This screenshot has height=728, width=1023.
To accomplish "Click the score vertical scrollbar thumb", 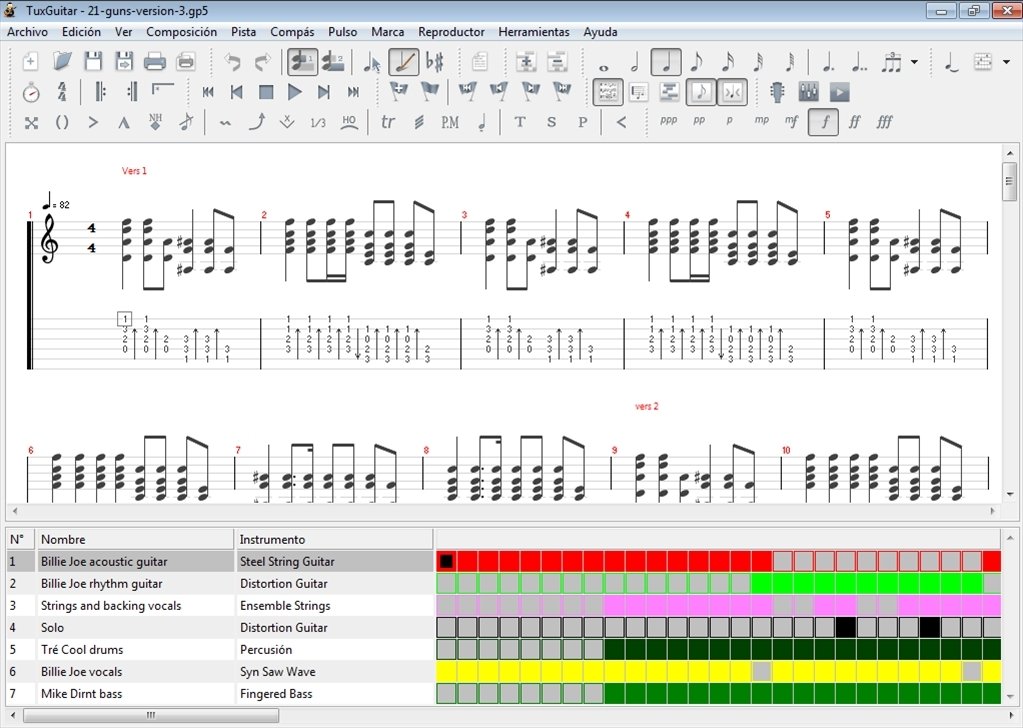I will (x=1009, y=181).
